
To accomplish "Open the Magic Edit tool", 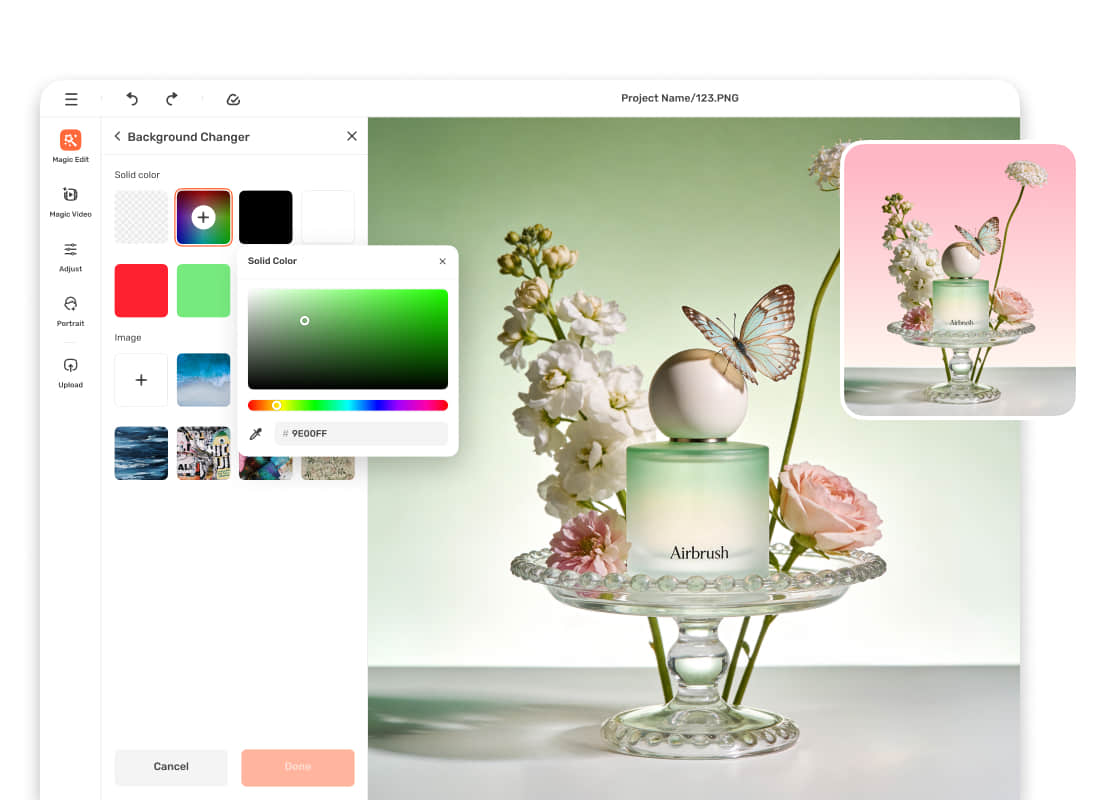I will coord(70,146).
